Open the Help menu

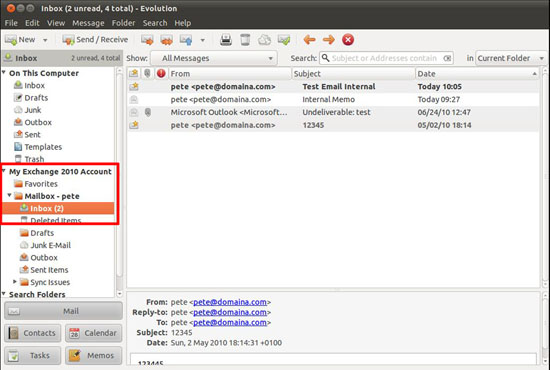tap(182, 23)
